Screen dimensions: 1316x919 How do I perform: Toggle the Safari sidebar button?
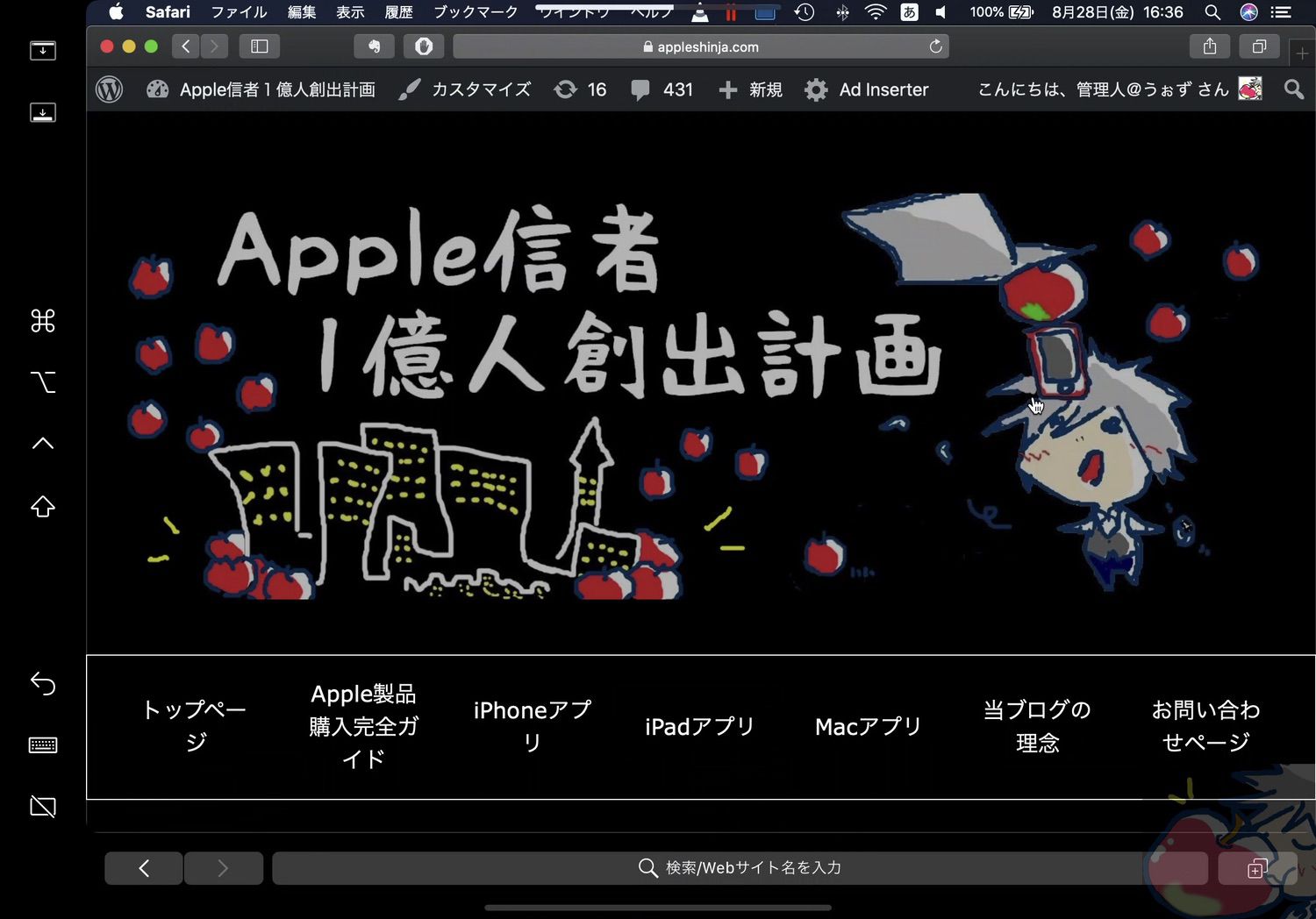point(260,46)
